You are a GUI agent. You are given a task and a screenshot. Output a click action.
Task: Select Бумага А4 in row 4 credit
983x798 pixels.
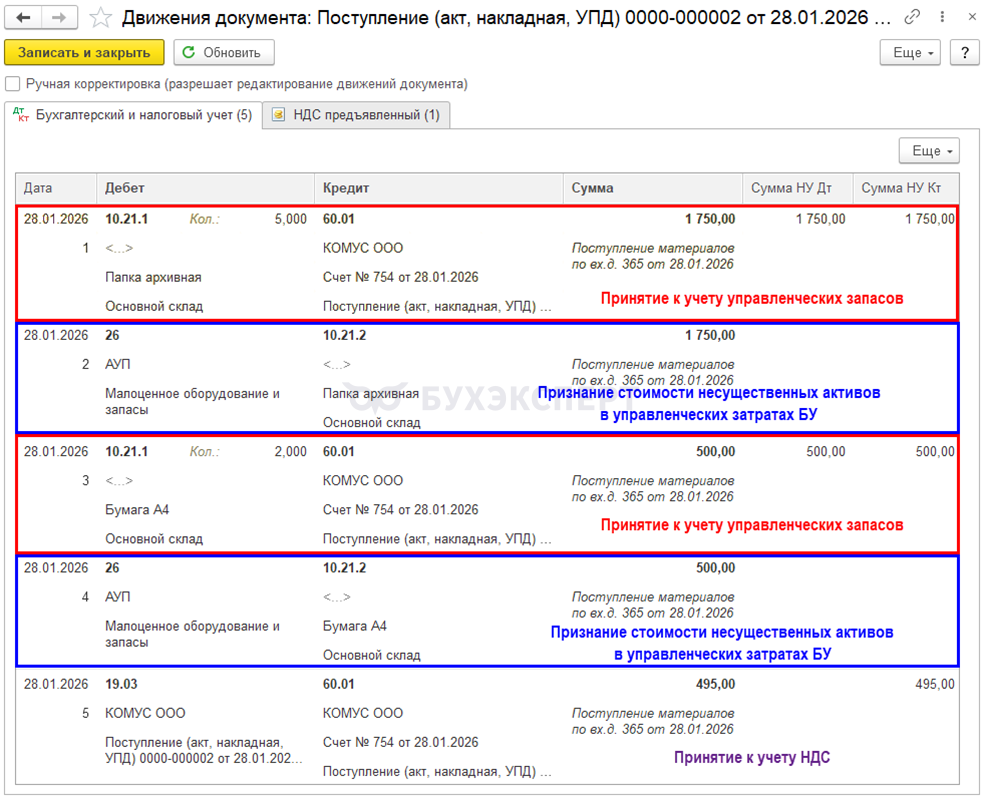(x=354, y=626)
